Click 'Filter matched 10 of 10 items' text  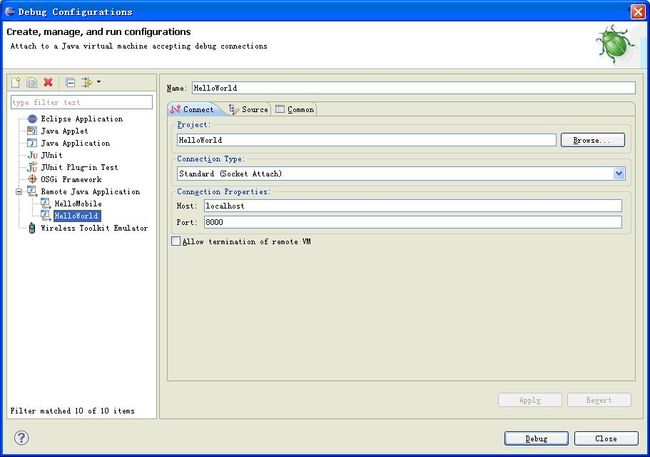[73, 411]
